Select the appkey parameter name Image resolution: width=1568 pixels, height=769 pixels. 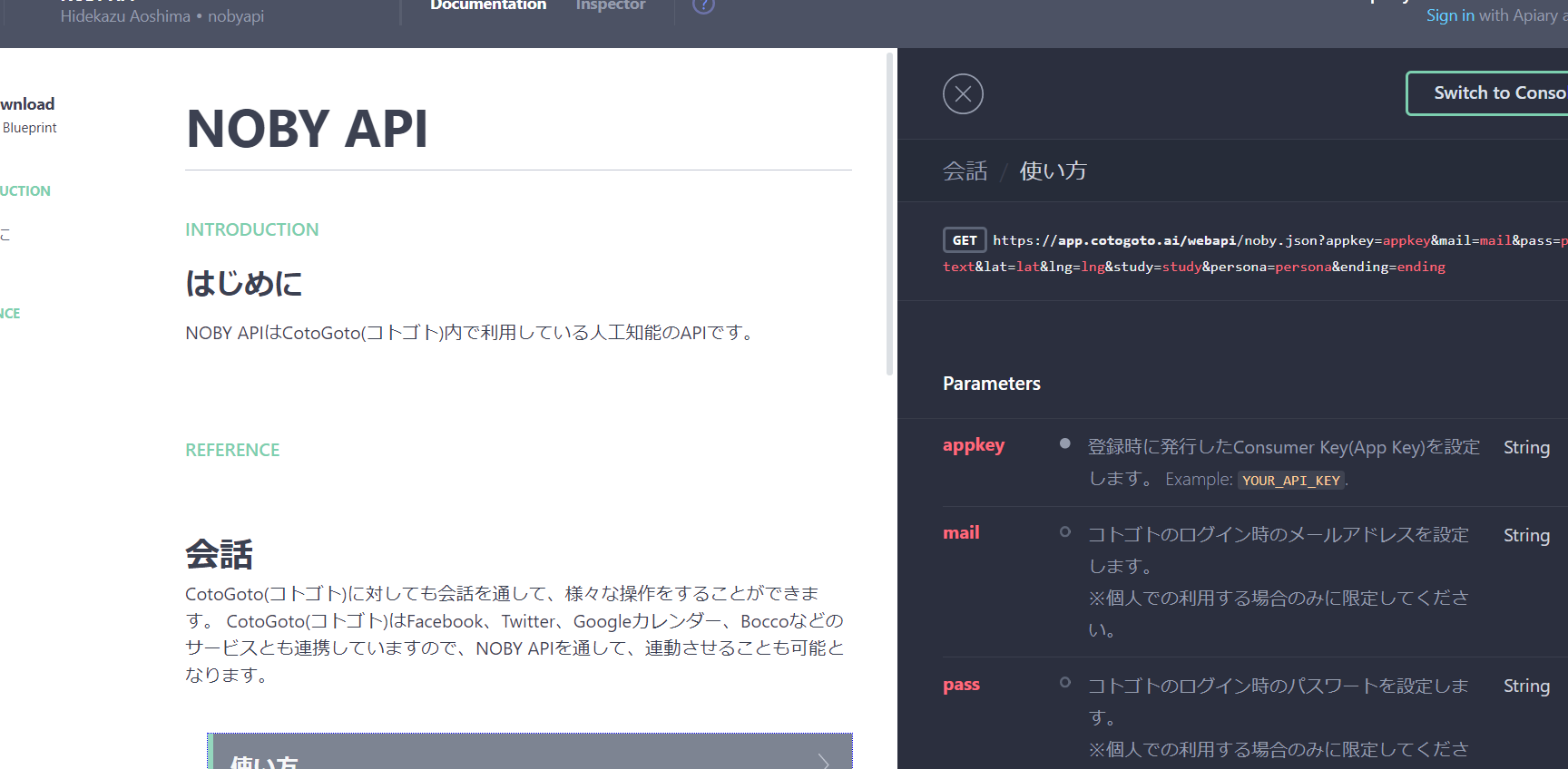tap(974, 445)
